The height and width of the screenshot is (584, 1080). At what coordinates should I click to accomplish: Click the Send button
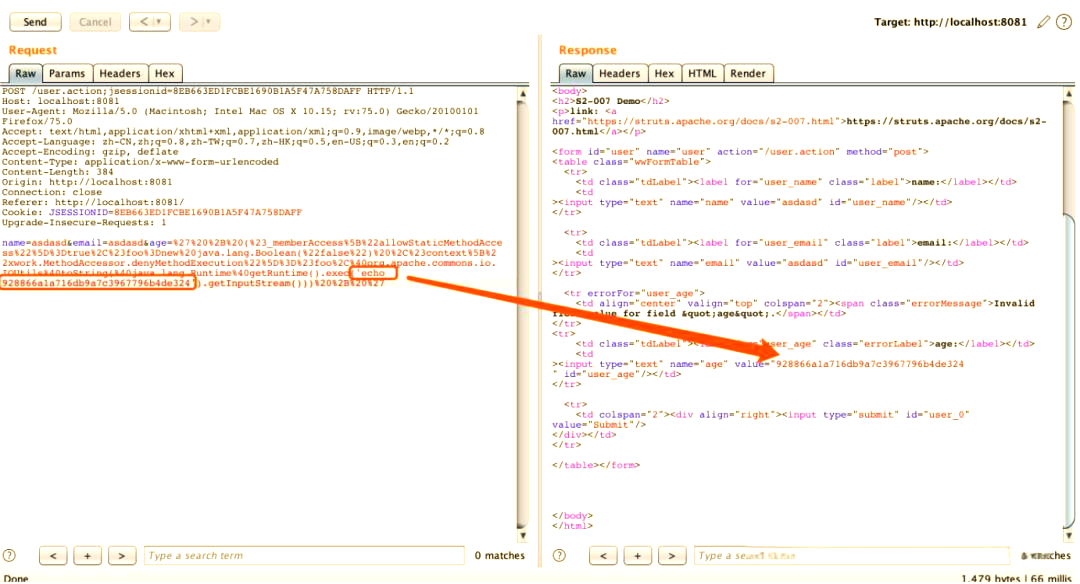click(x=35, y=22)
